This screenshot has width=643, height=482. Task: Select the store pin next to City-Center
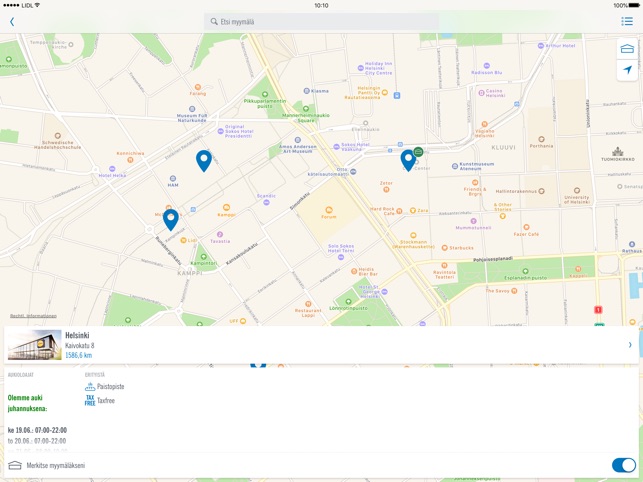pyautogui.click(x=408, y=160)
